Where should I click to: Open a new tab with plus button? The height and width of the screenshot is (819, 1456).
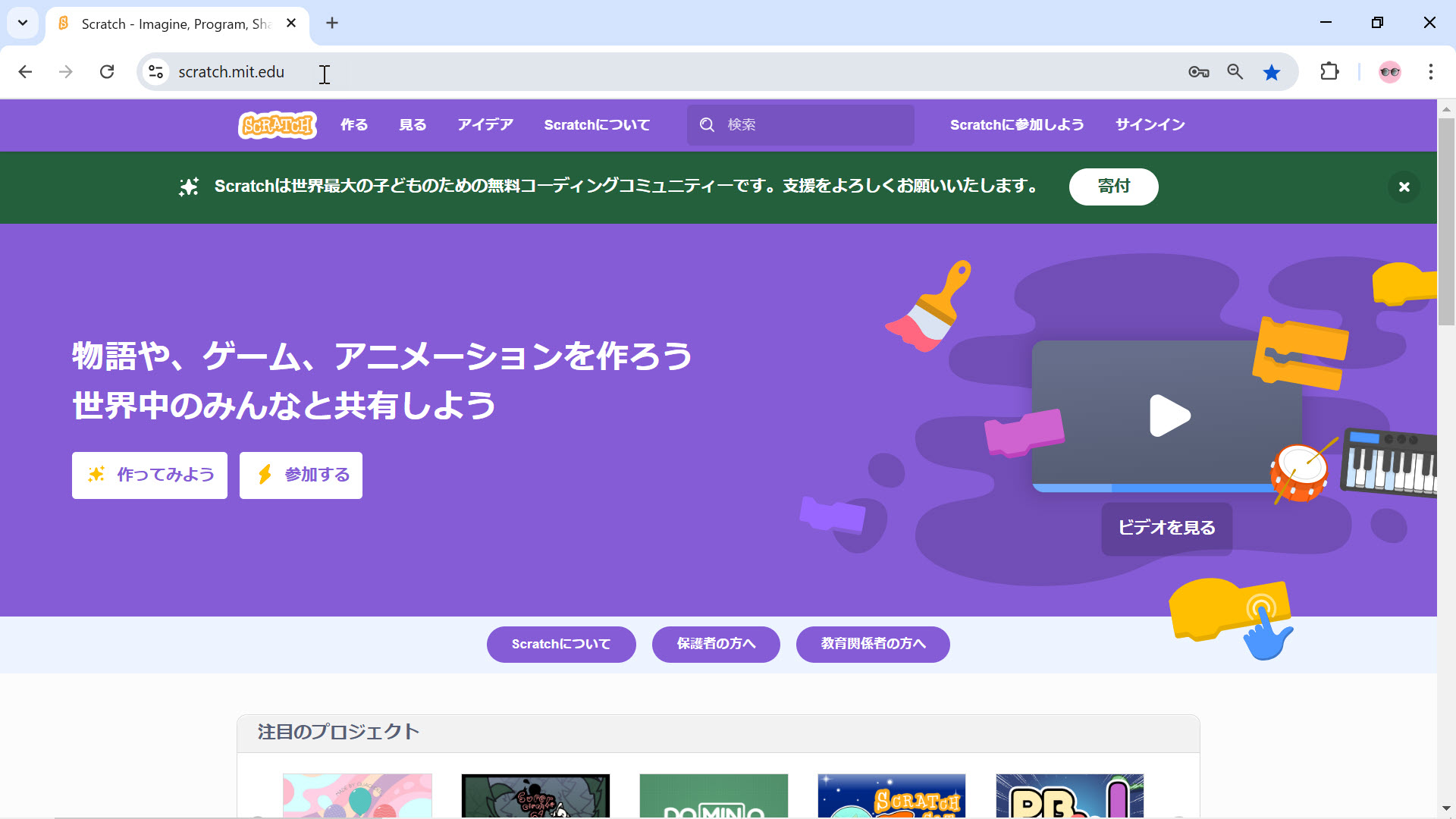(x=332, y=24)
